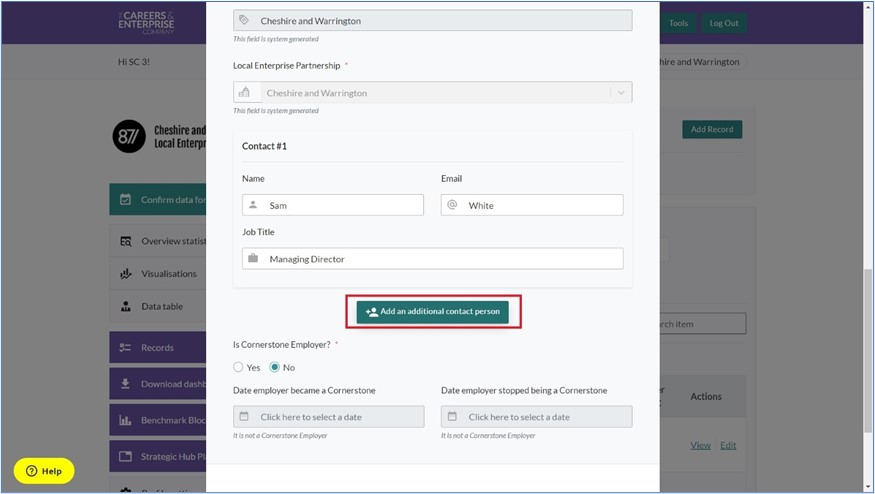The height and width of the screenshot is (494, 875).
Task: Open date employer became a Cornerstone picker
Action: [x=329, y=417]
